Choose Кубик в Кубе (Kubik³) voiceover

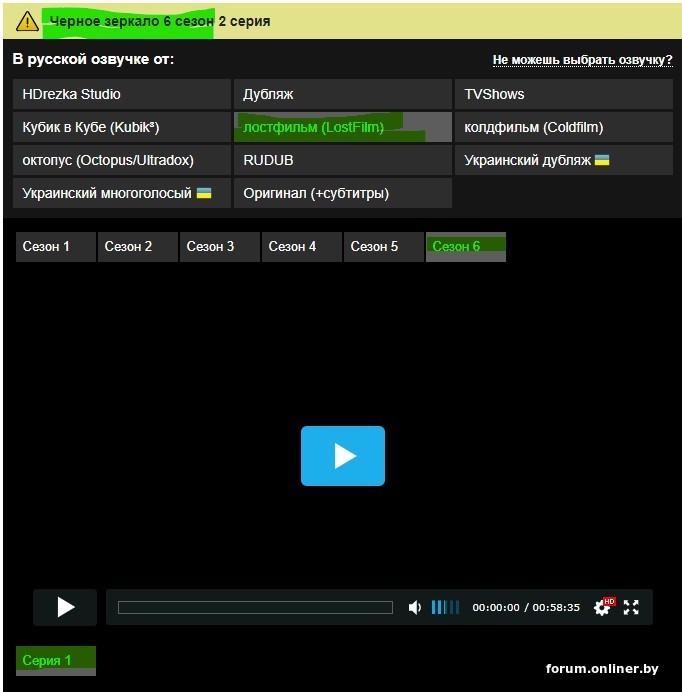[x=122, y=127]
